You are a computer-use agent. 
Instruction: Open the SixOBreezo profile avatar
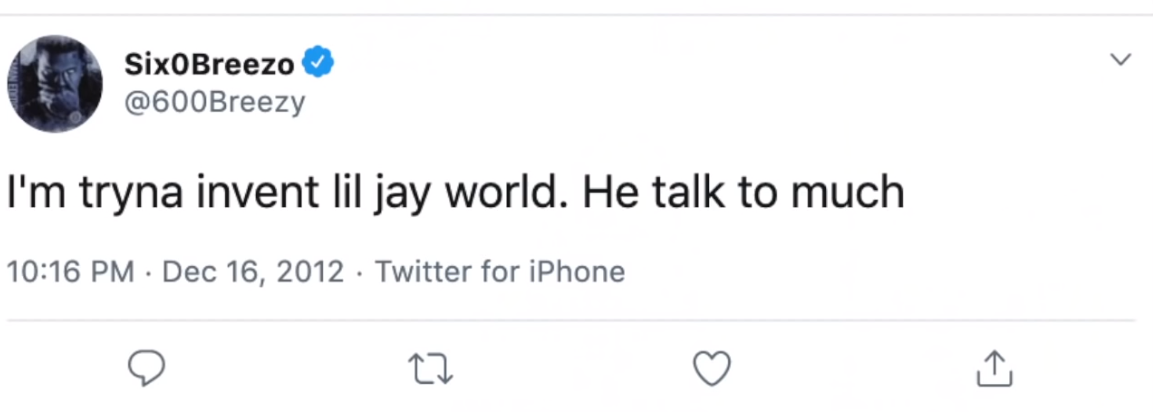(55, 84)
